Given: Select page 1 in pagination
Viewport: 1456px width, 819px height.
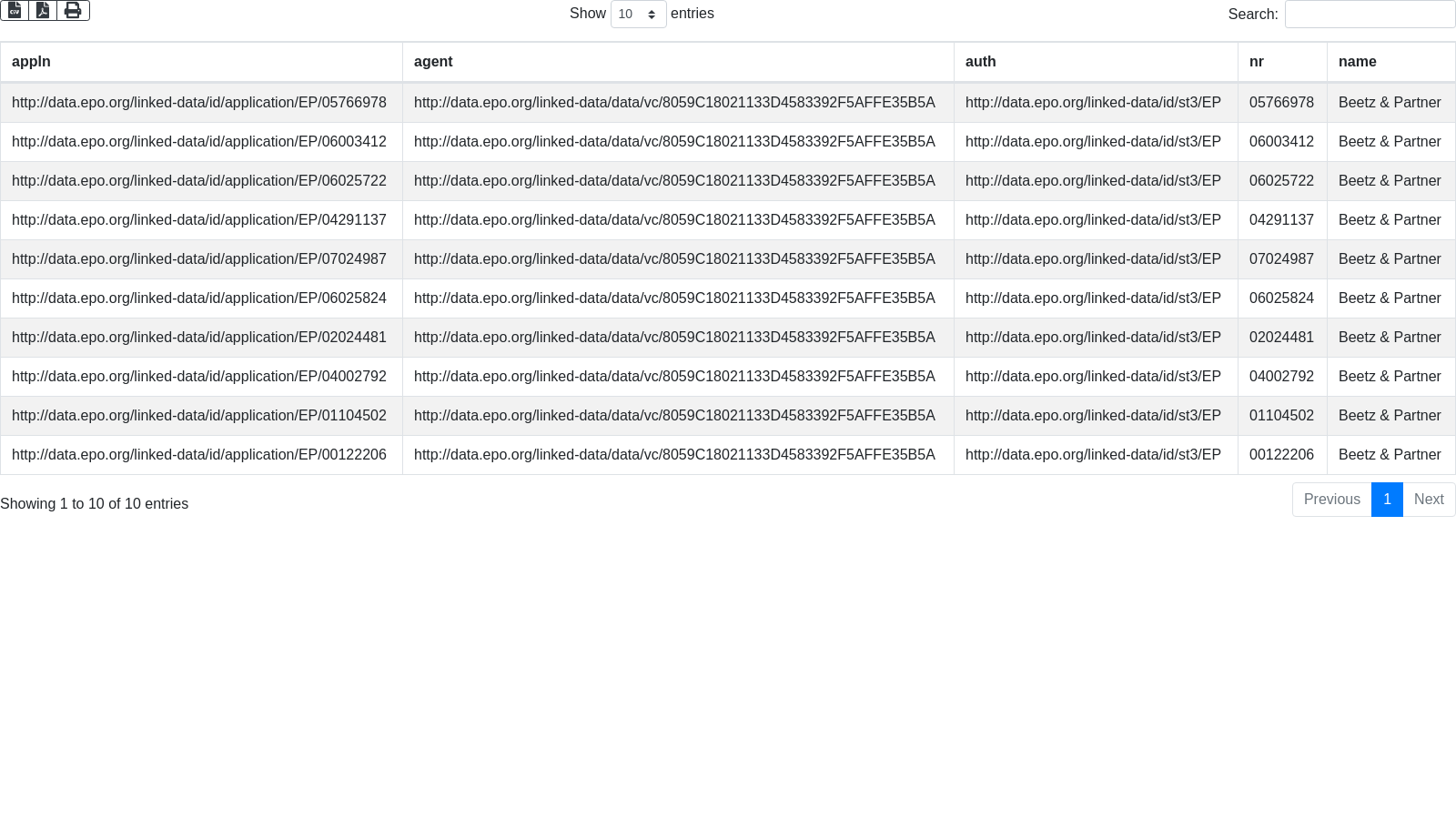Looking at the screenshot, I should point(1387,500).
